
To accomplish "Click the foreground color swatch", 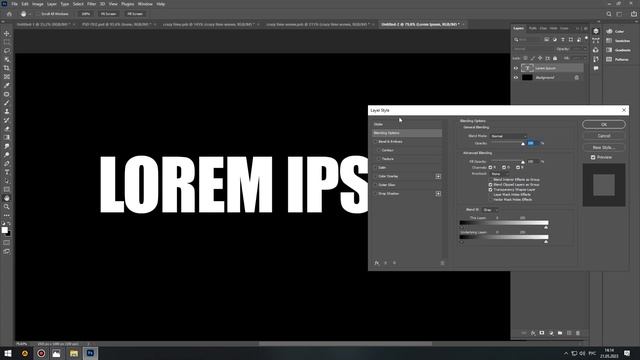I will coord(4,230).
